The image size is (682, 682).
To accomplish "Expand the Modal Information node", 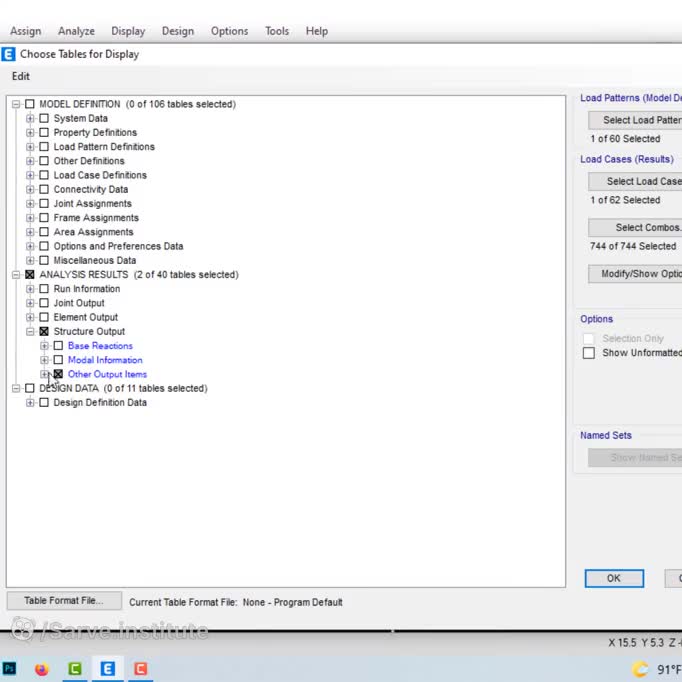I will click(44, 360).
